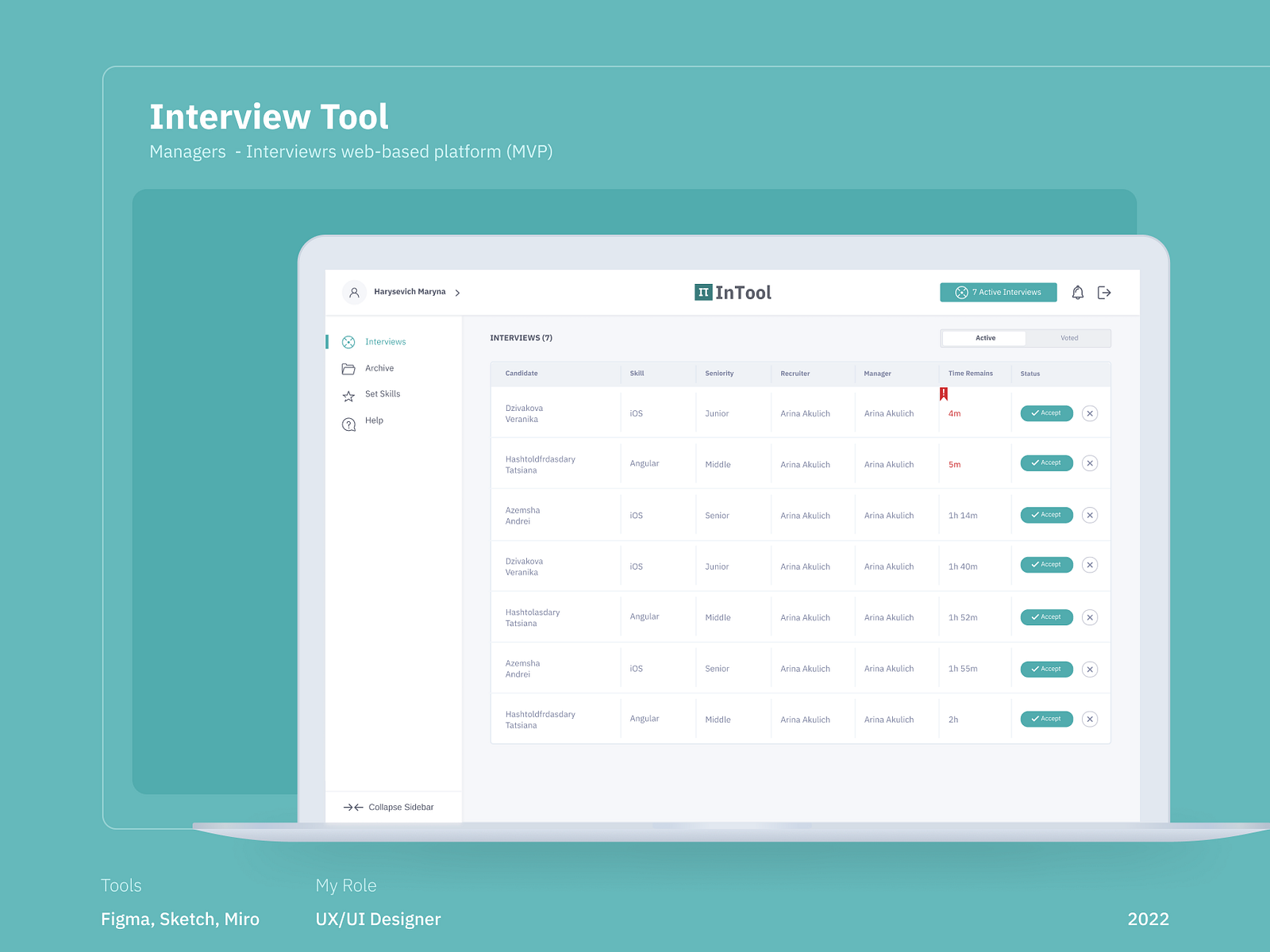This screenshot has height=952, width=1270.
Task: Select the Active tab
Action: tap(985, 337)
